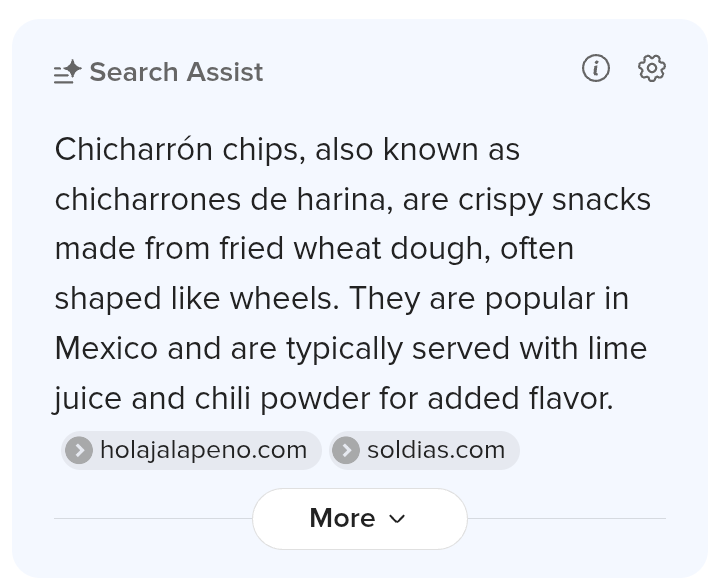The height and width of the screenshot is (582, 720).
Task: Click the arrow icon beside holajalapeno.com
Action: click(79, 450)
